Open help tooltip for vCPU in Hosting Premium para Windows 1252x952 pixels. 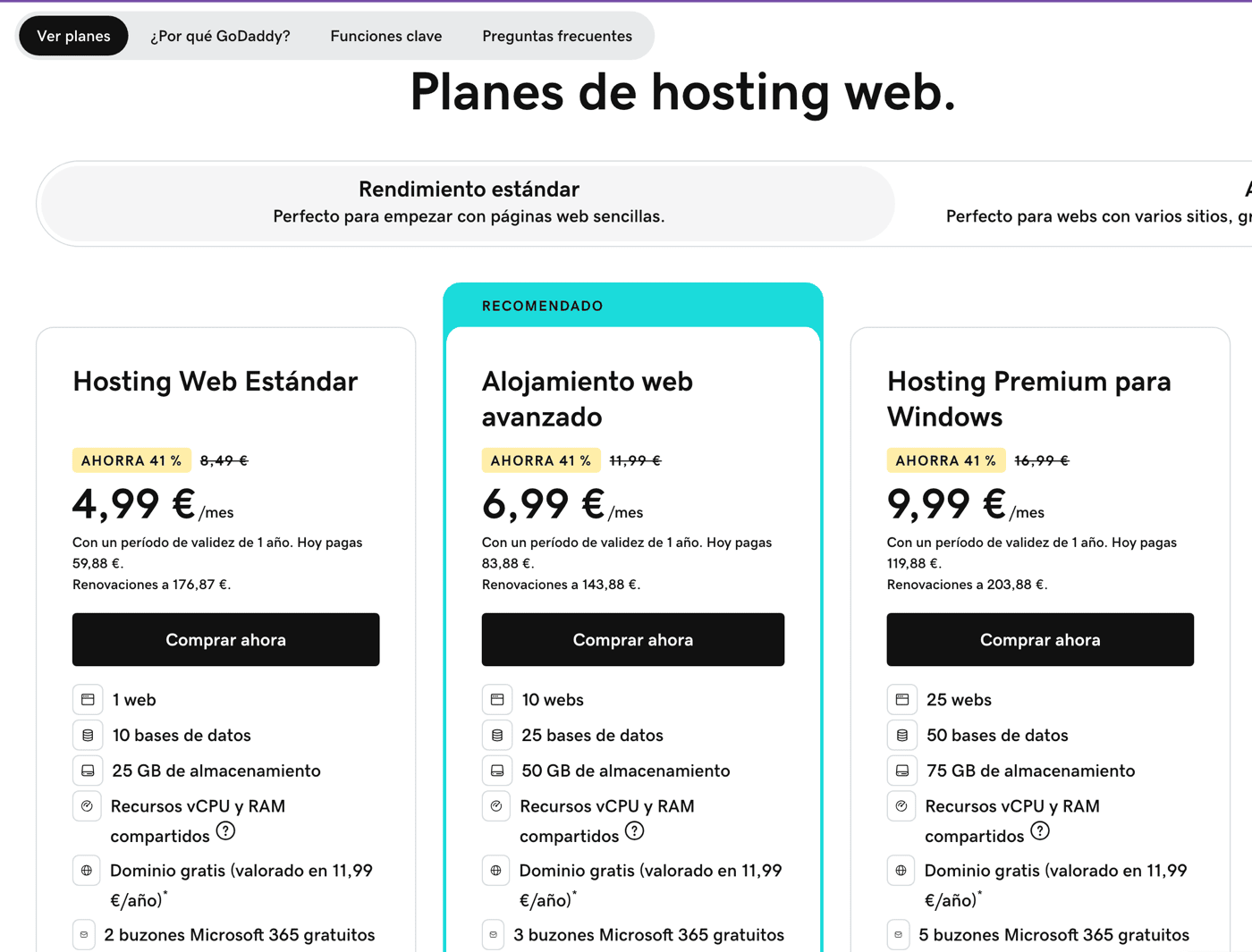pos(1039,831)
